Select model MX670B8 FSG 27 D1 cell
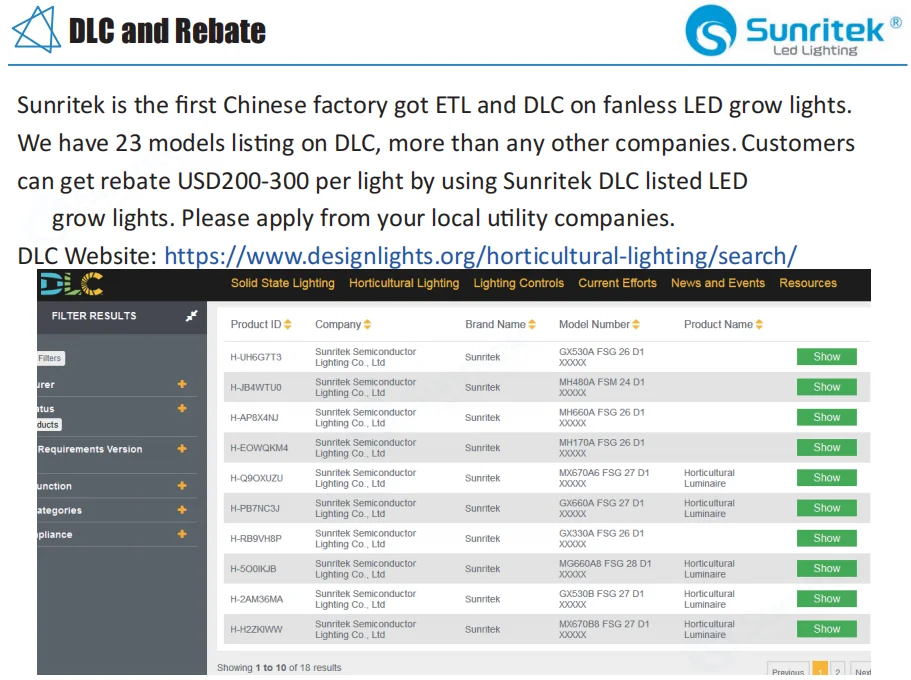Image resolution: width=911 pixels, height=680 pixels. pos(604,629)
